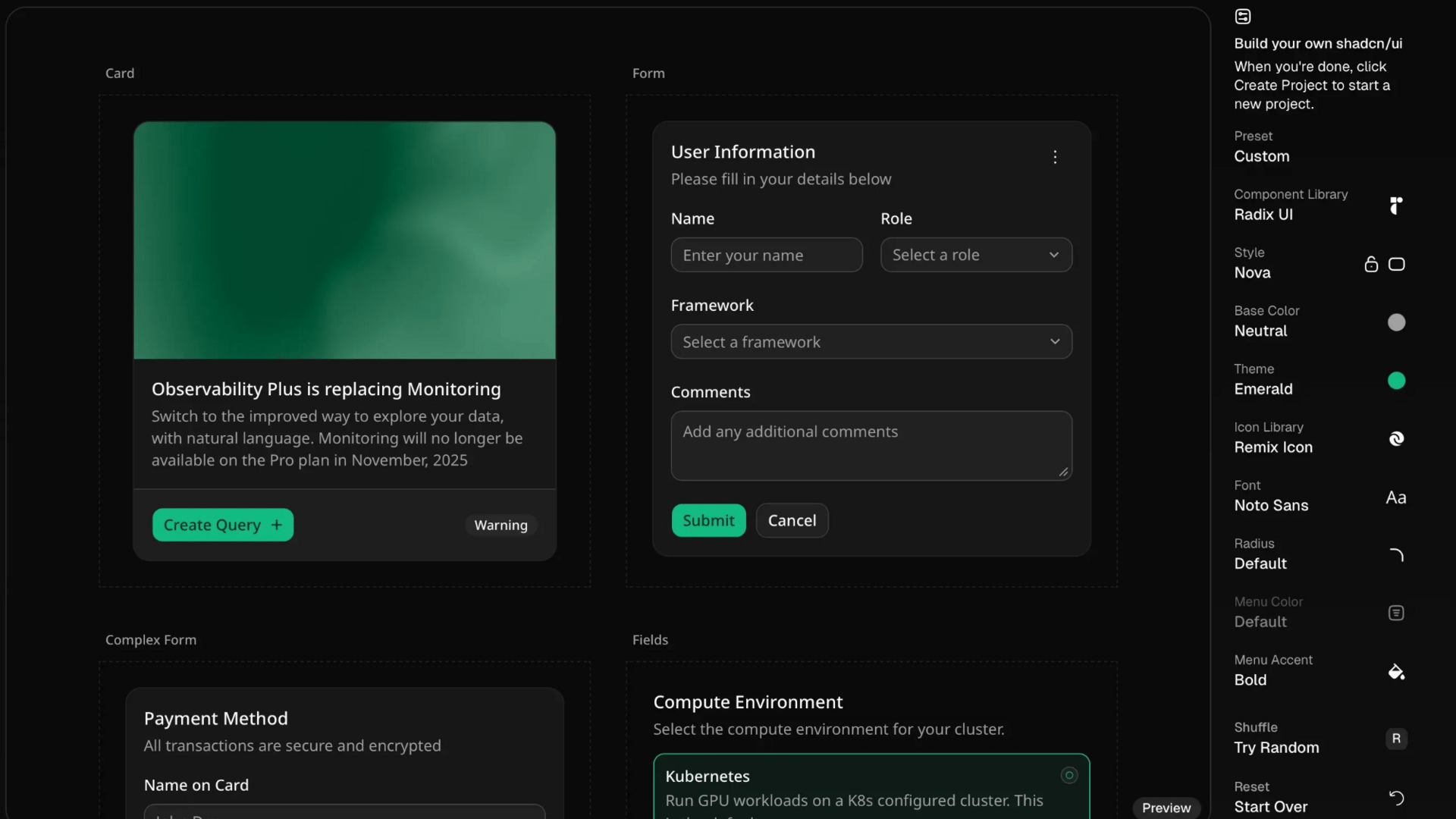This screenshot has width=1456, height=819.
Task: Click the Cancel button in the form
Action: (x=792, y=521)
